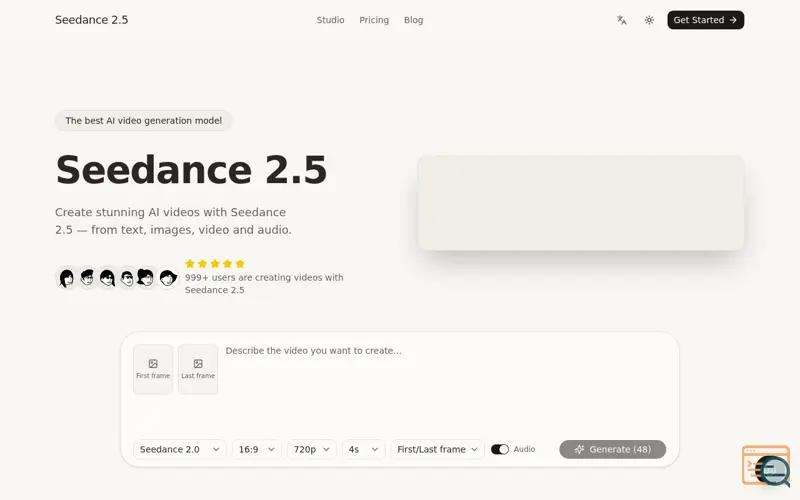Click '999+ users are creating videos' text

(x=264, y=284)
